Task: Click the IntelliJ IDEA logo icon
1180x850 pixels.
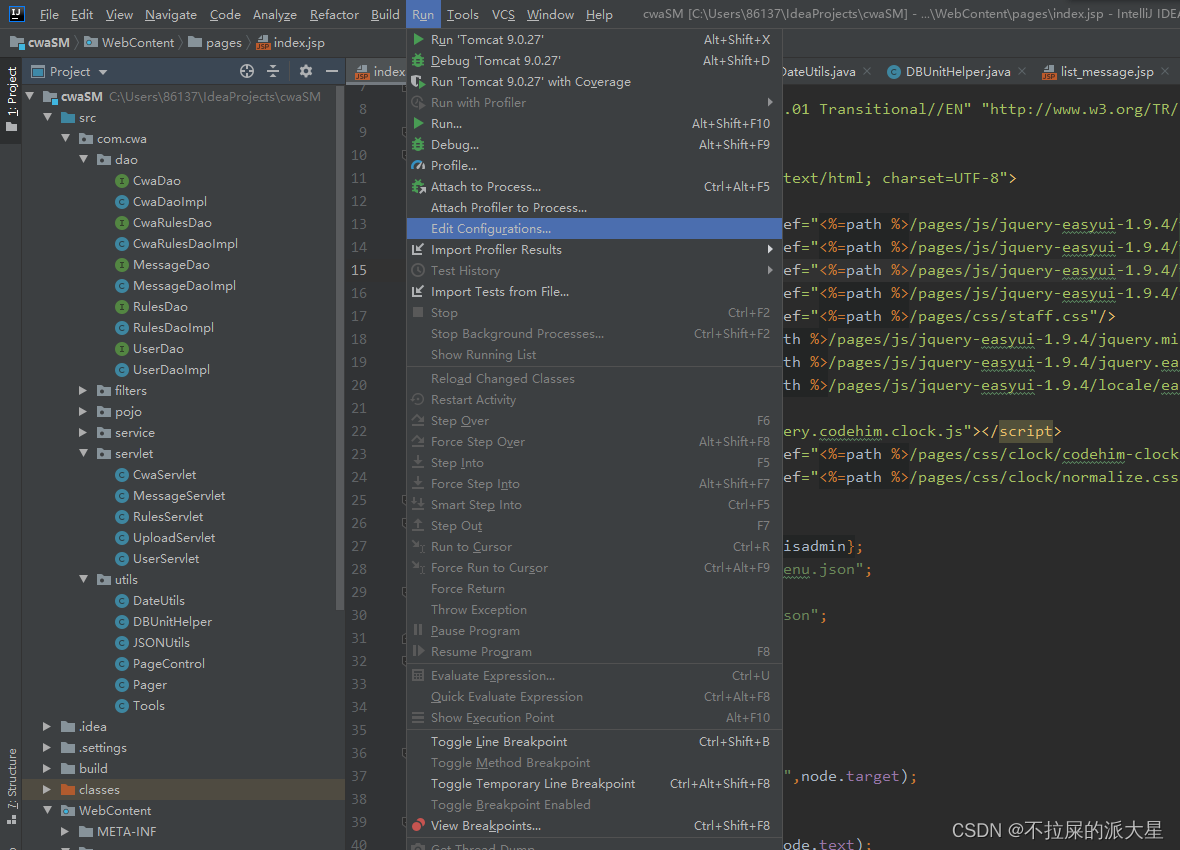Action: tap(17, 14)
